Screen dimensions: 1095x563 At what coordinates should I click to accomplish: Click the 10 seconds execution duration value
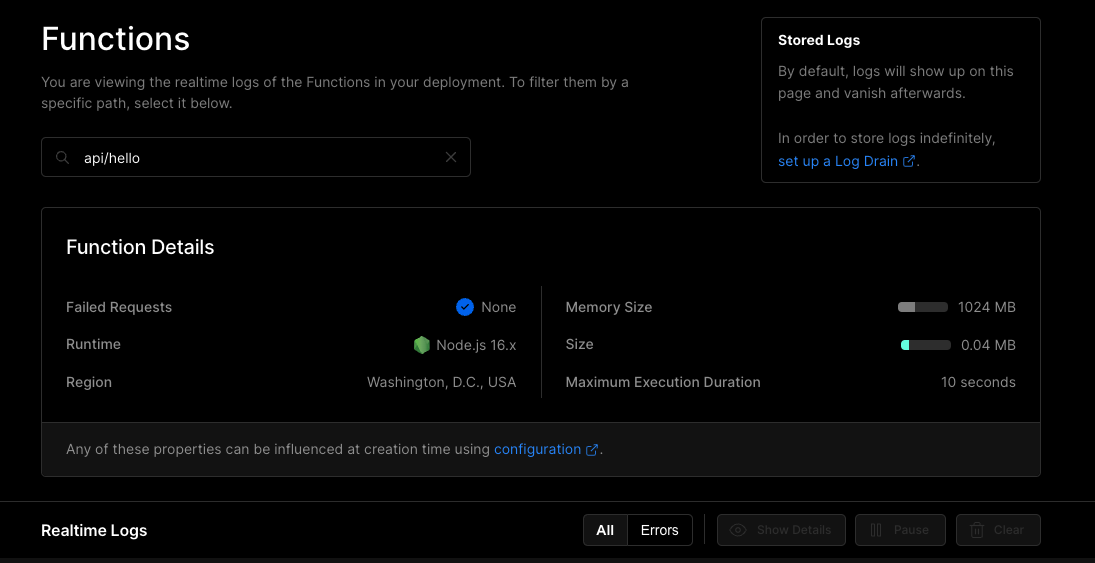coord(977,382)
